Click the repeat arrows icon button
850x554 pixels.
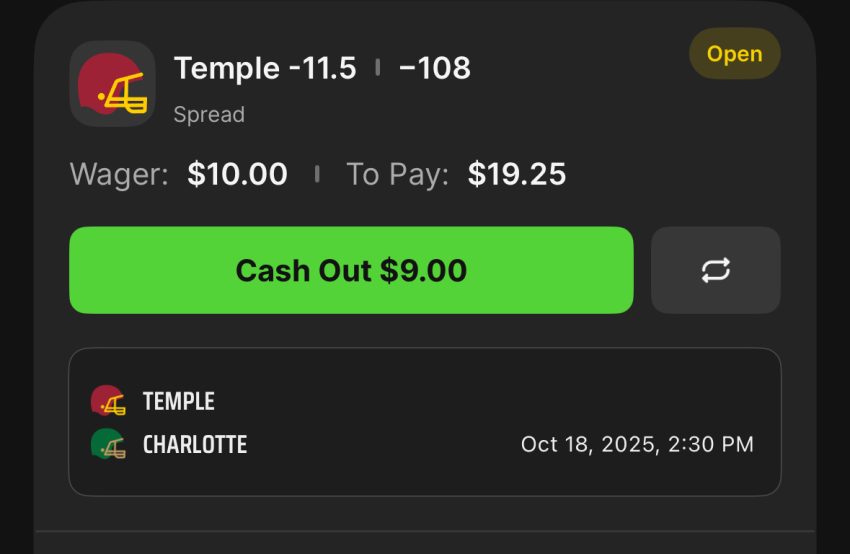(x=715, y=270)
